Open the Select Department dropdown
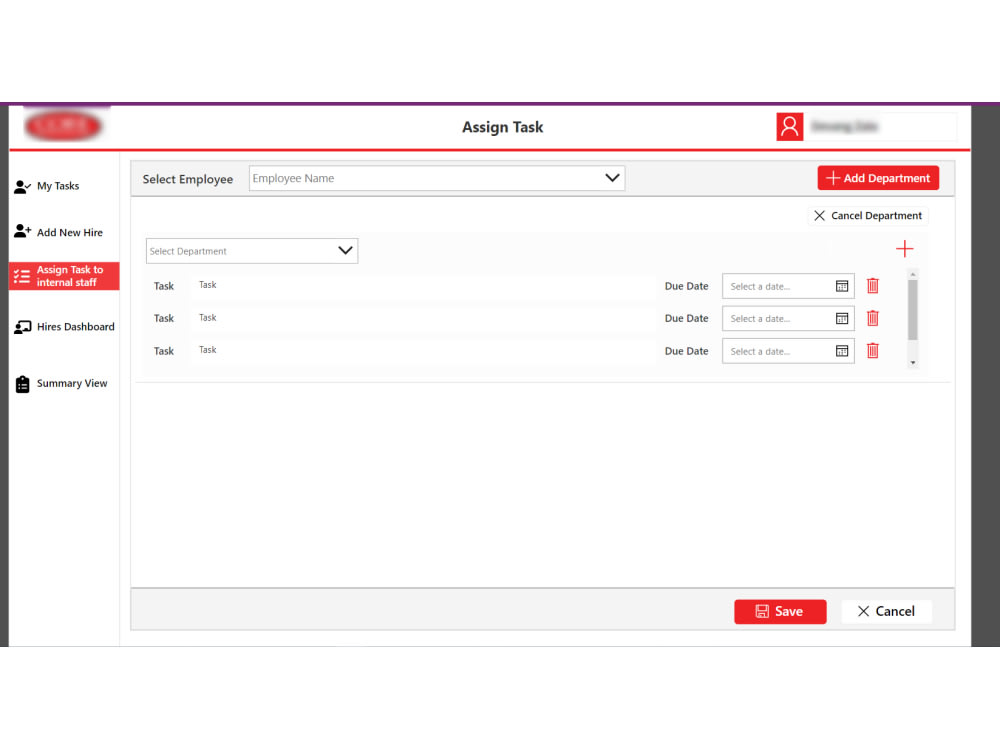1000x750 pixels. (252, 251)
